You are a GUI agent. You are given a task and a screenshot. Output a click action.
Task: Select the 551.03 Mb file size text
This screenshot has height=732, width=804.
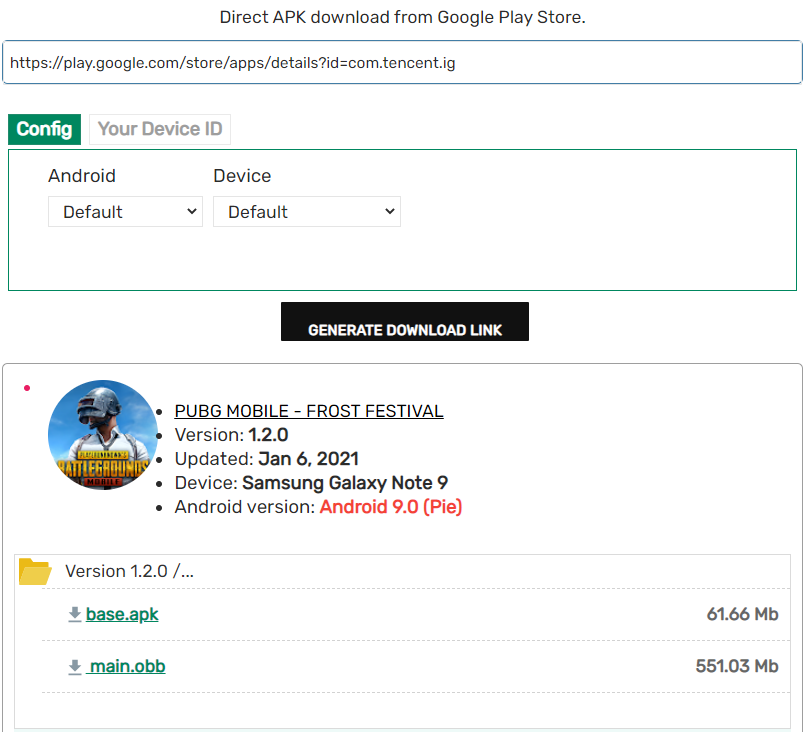click(737, 666)
